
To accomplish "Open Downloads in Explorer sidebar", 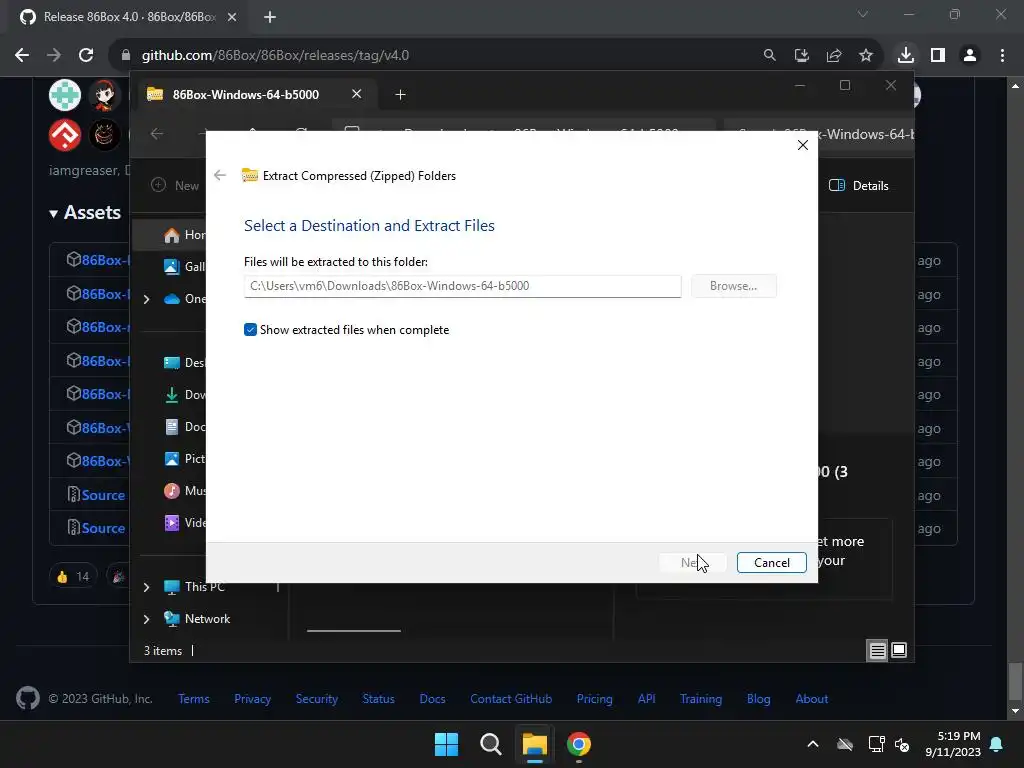I will tap(185, 394).
